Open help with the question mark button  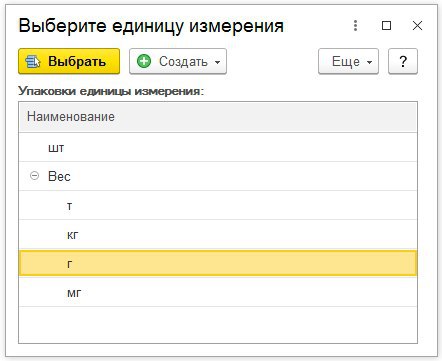403,61
